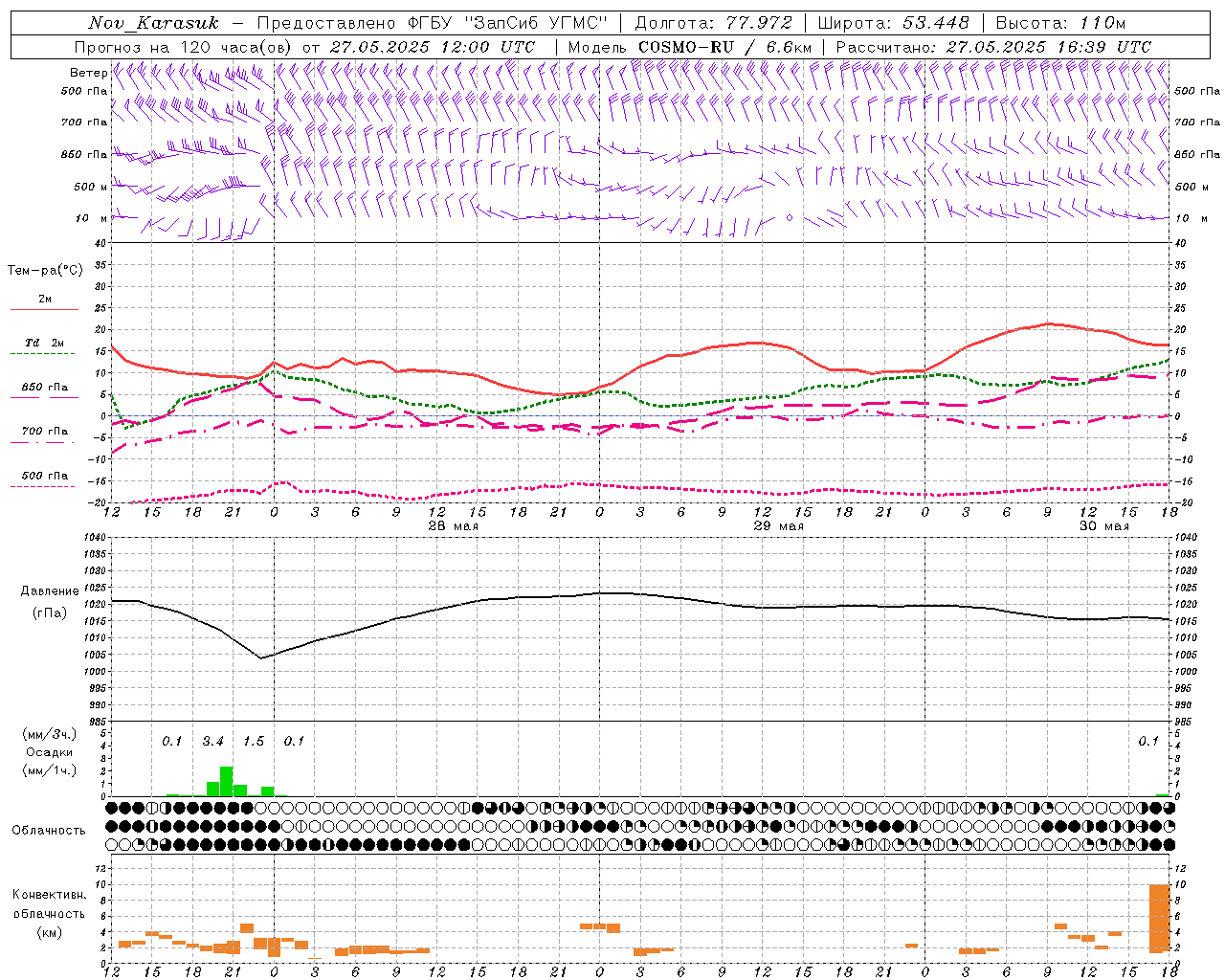Viewport: 1225px width, 980px height.
Task: Click the 'Тем-ра(°C)' axis title
Action: (45, 271)
